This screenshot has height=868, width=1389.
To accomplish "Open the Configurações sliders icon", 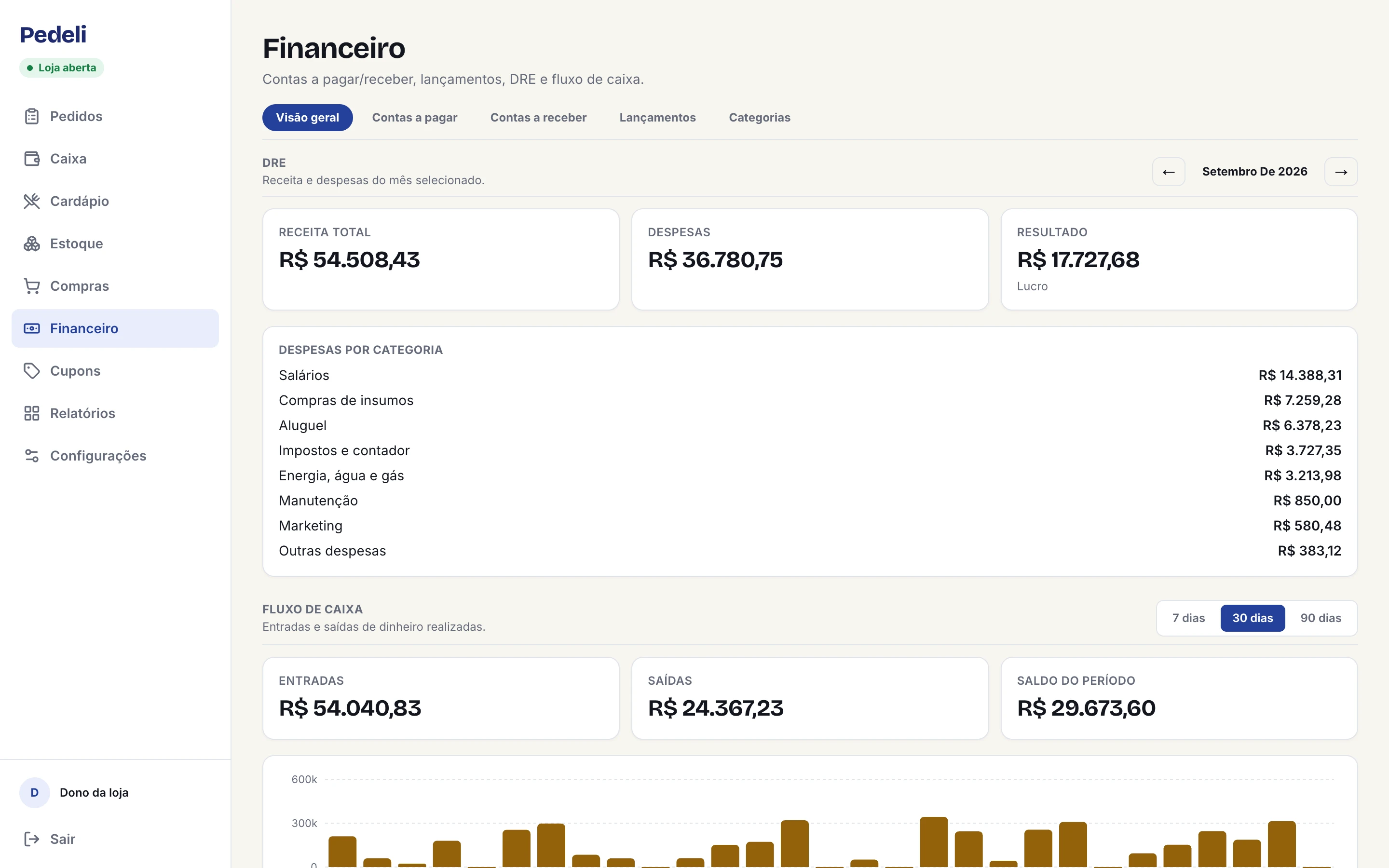I will (x=31, y=456).
